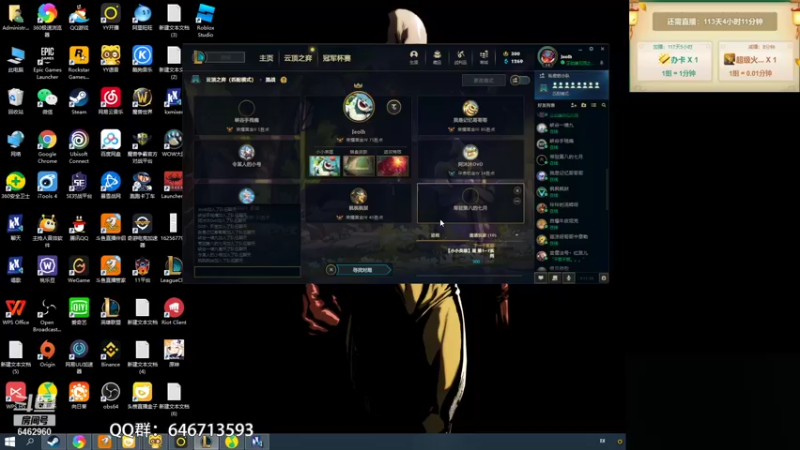Image resolution: width=800 pixels, height=450 pixels.
Task: Switch to the 主页 tab
Action: click(266, 58)
